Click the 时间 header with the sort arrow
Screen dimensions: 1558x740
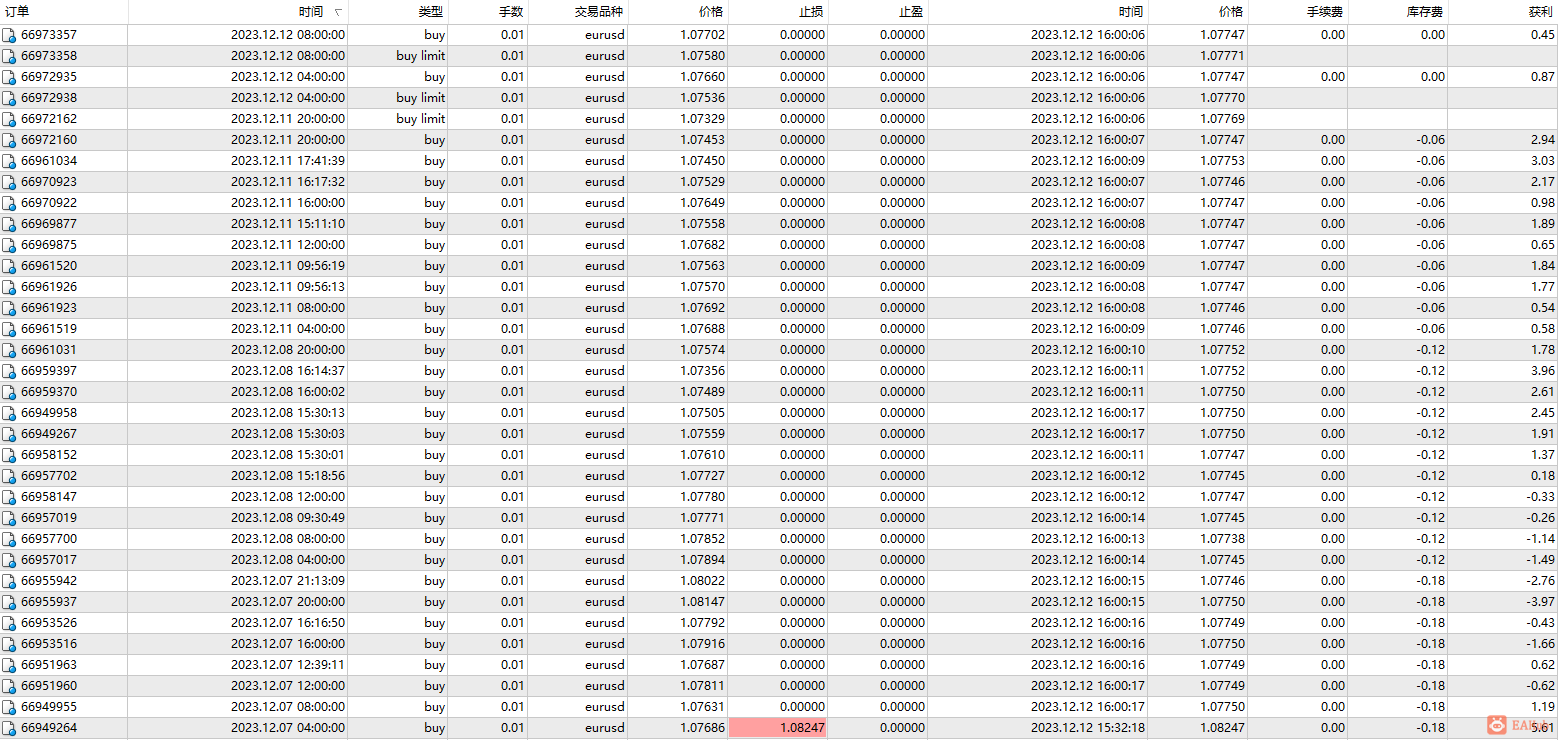pyautogui.click(x=238, y=12)
